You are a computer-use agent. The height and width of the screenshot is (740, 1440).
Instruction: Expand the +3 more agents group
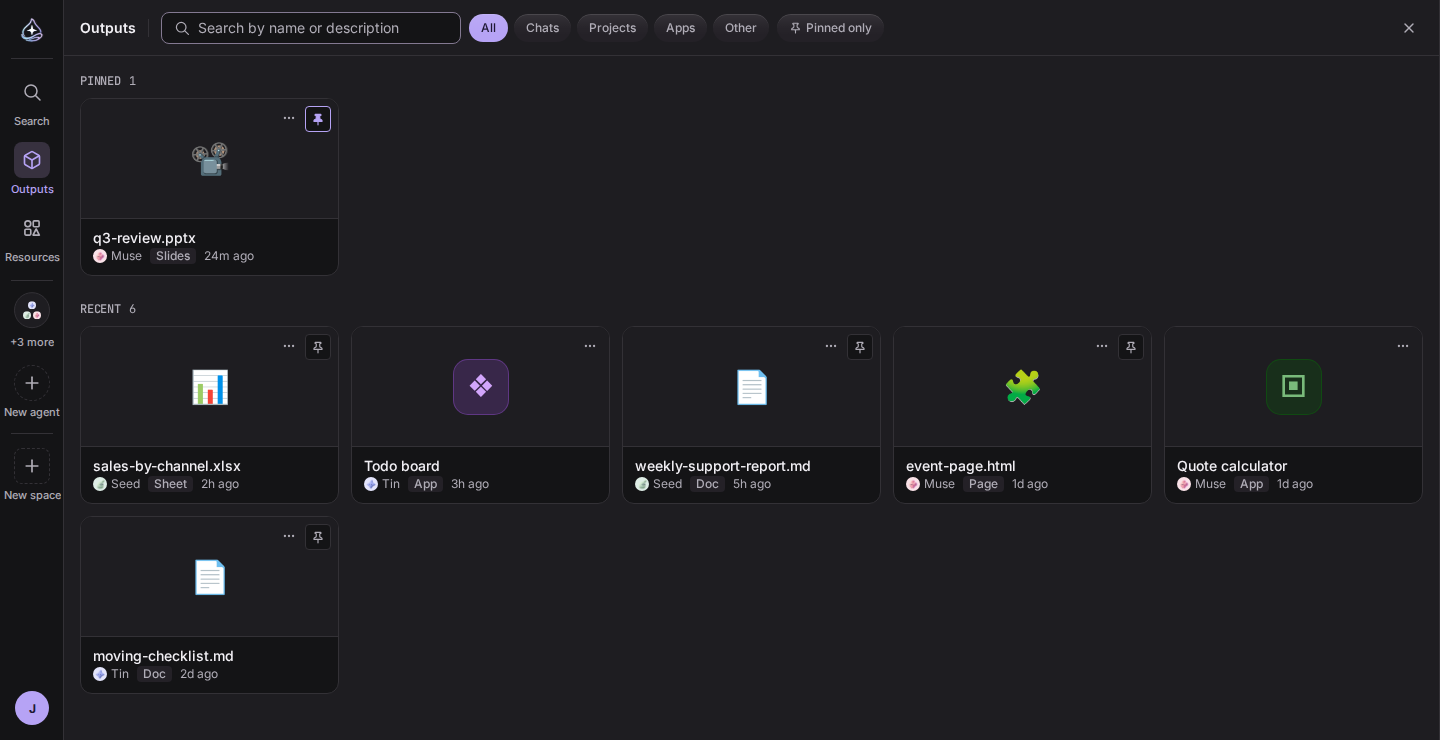(x=32, y=321)
